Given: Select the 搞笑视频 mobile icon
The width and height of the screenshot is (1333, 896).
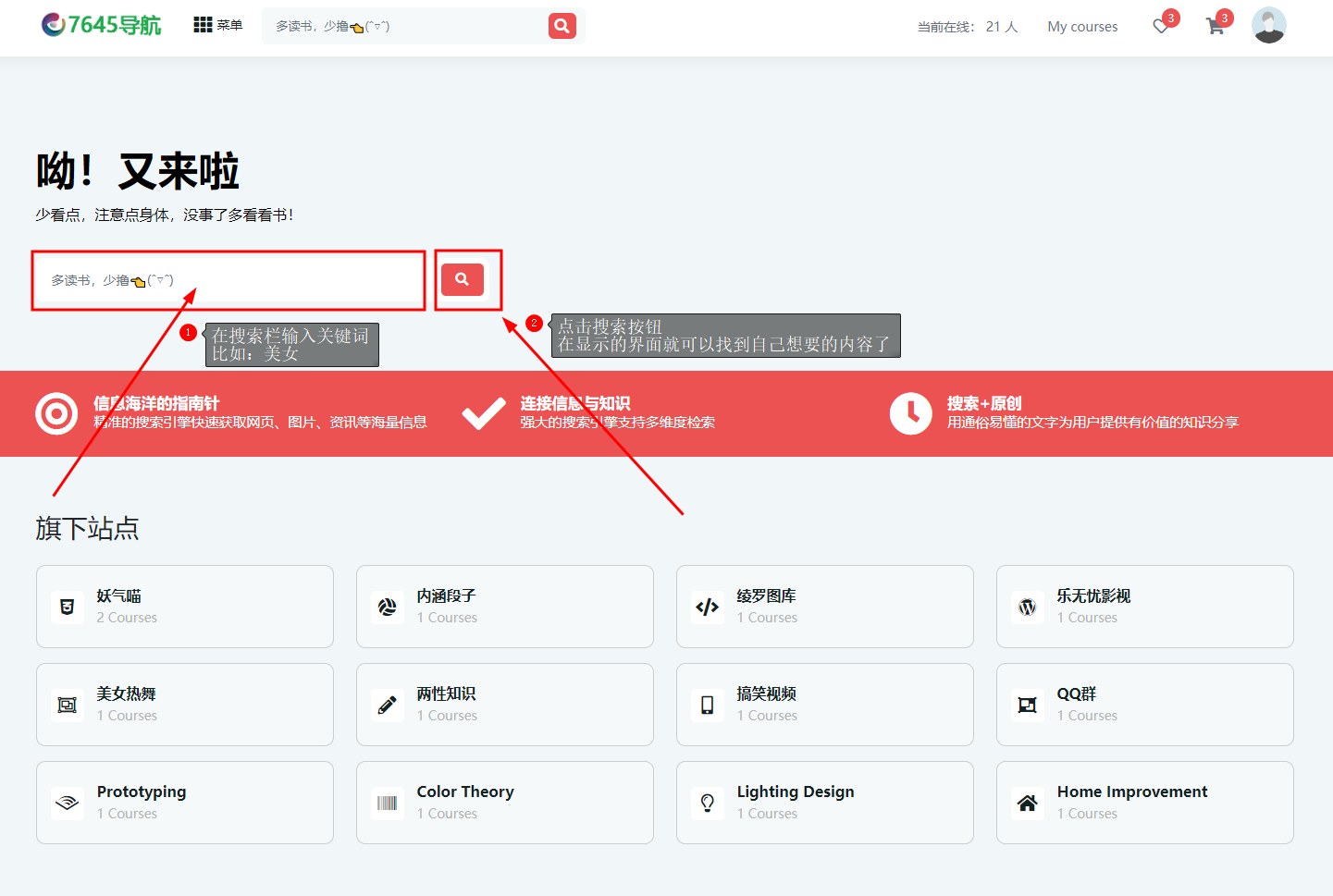Looking at the screenshot, I should (708, 705).
